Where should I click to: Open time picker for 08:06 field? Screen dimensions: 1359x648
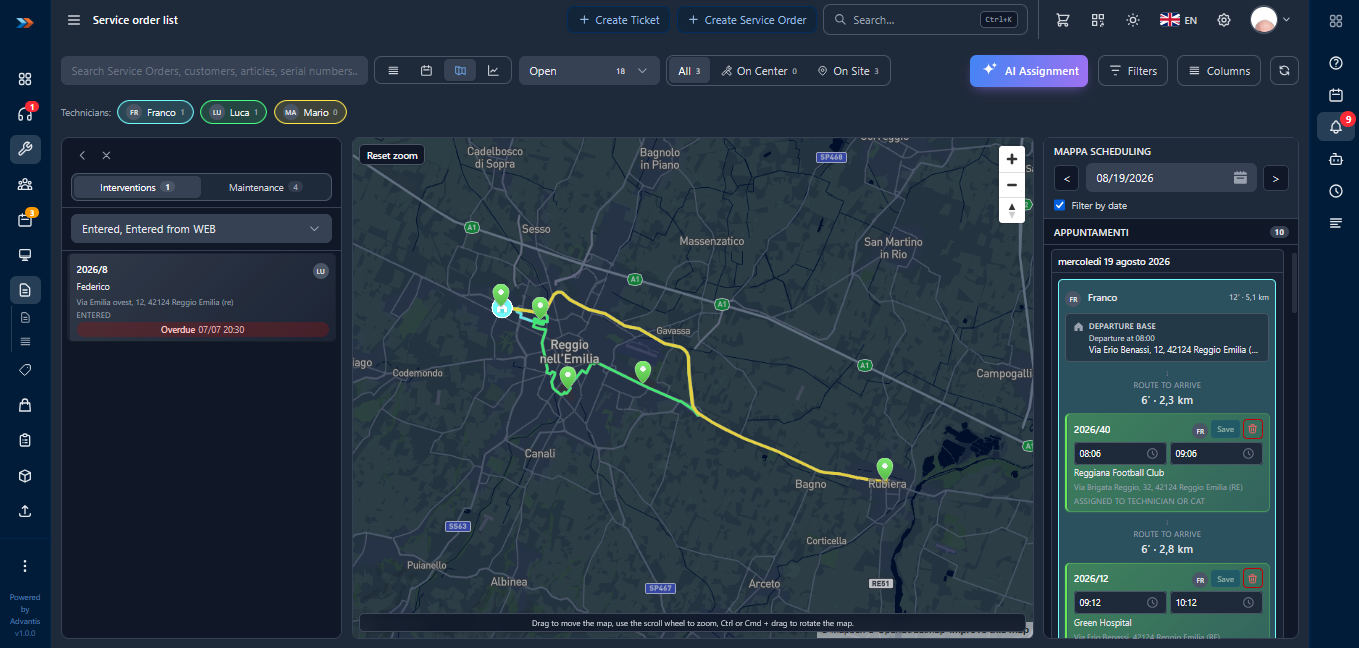click(1152, 453)
